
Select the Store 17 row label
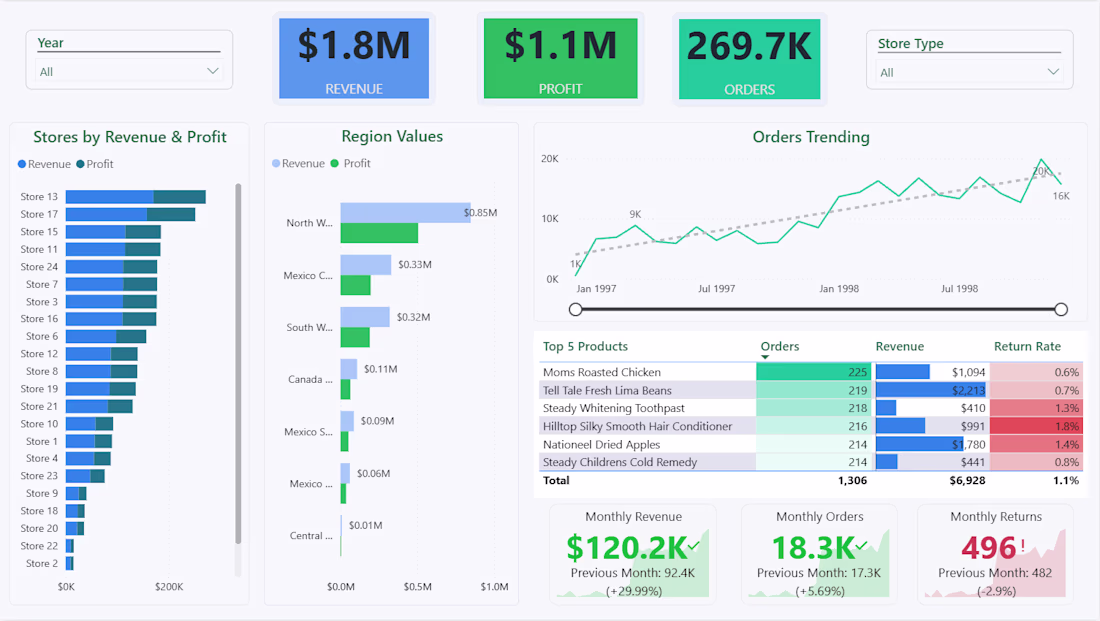pyautogui.click(x=39, y=214)
